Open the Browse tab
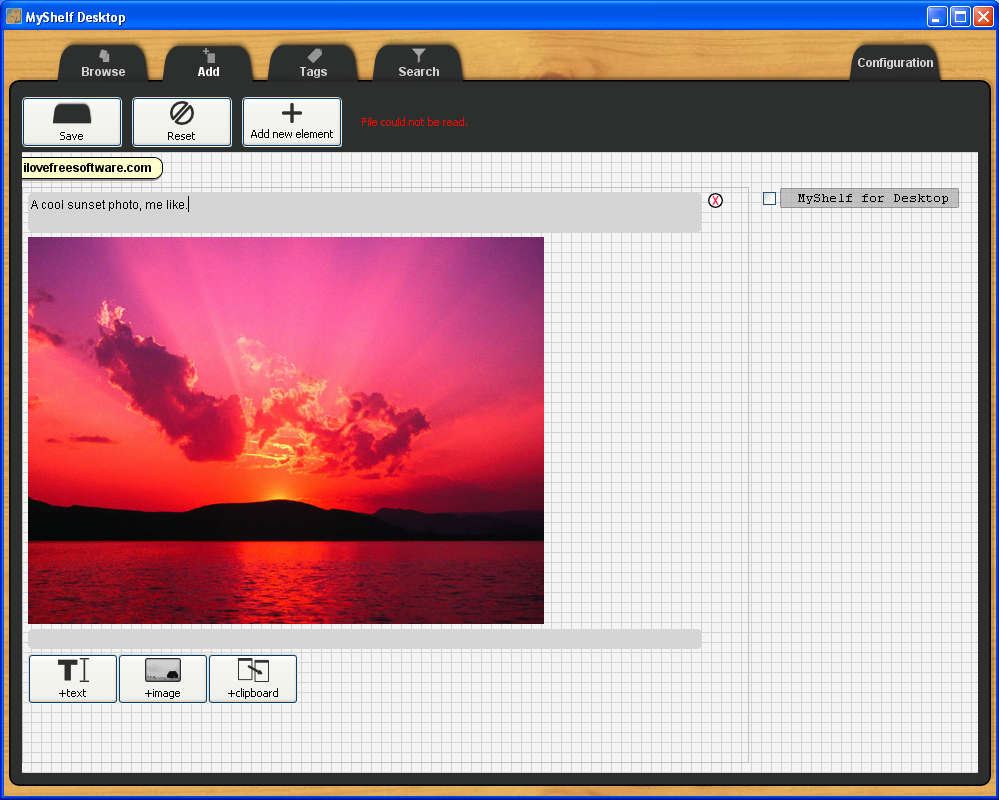Image resolution: width=999 pixels, height=800 pixels. (x=103, y=63)
